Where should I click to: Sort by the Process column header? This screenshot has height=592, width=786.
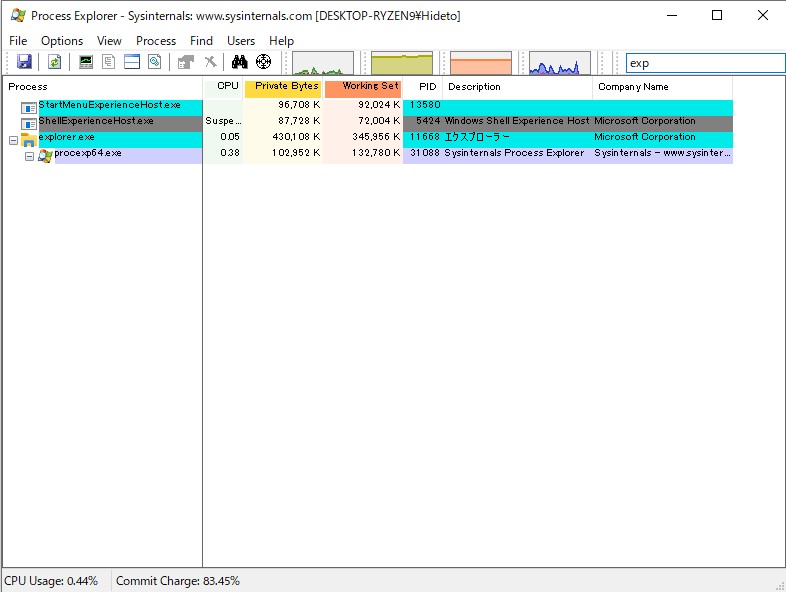pos(103,87)
